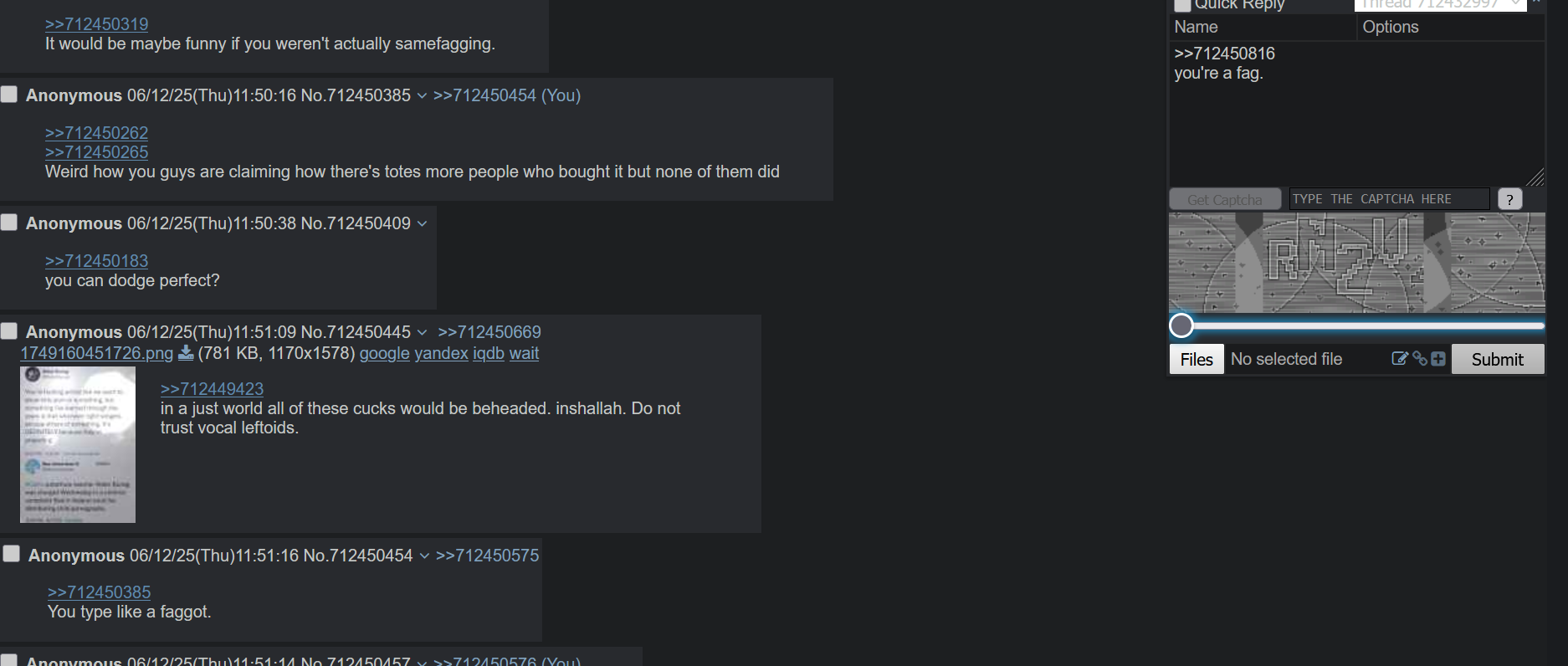Click the captcha slider handle
This screenshot has width=1568, height=666.
pyautogui.click(x=1181, y=325)
